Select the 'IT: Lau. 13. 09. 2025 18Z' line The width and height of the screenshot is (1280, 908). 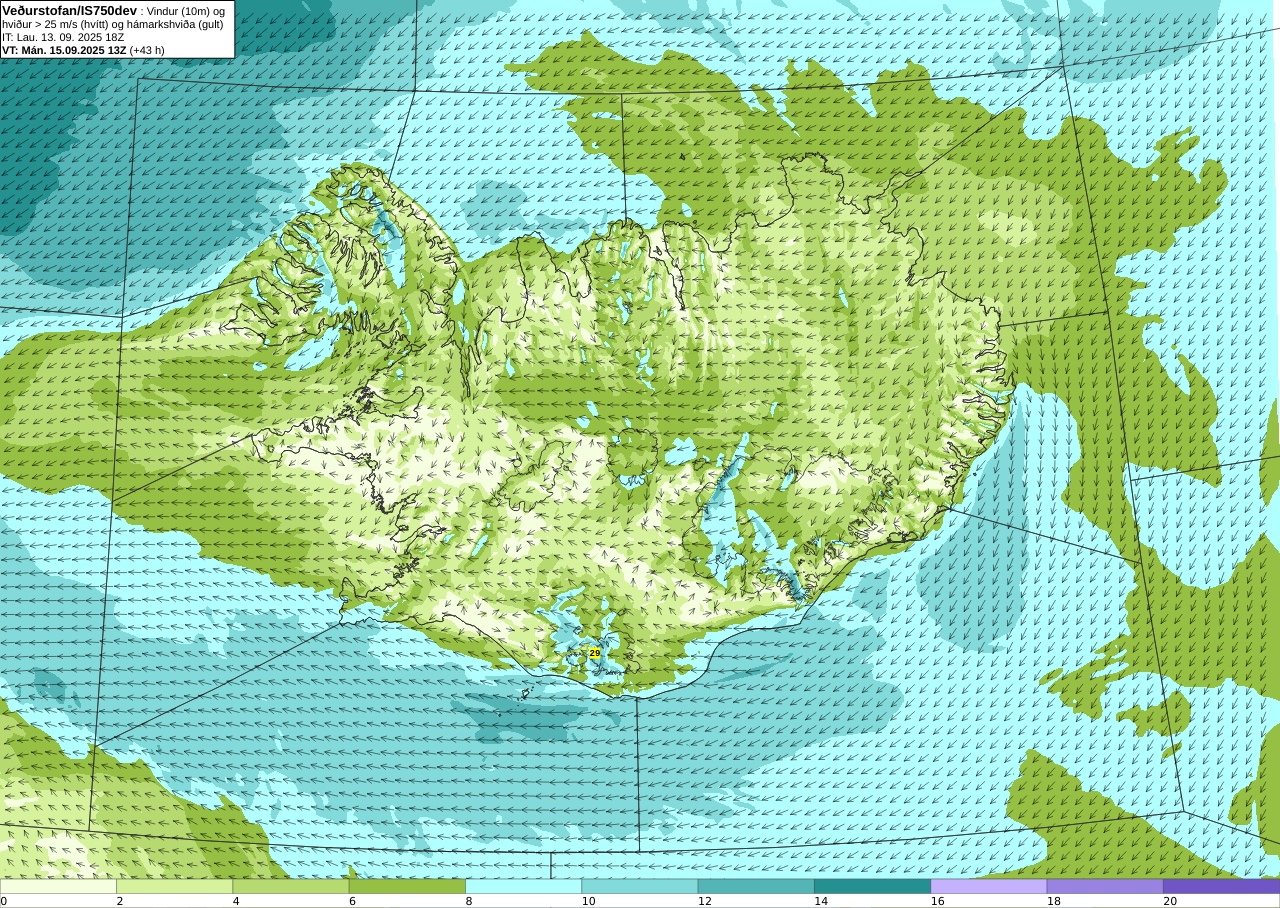coord(63,37)
